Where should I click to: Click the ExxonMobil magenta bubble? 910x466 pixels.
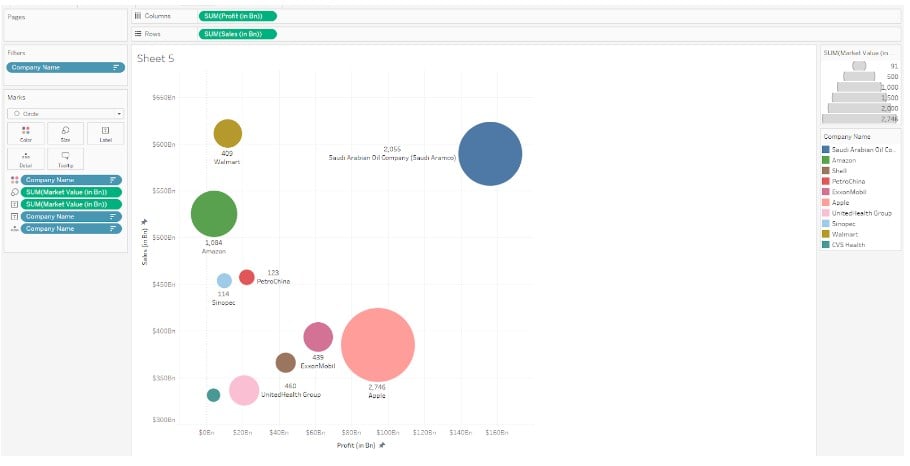pos(318,337)
